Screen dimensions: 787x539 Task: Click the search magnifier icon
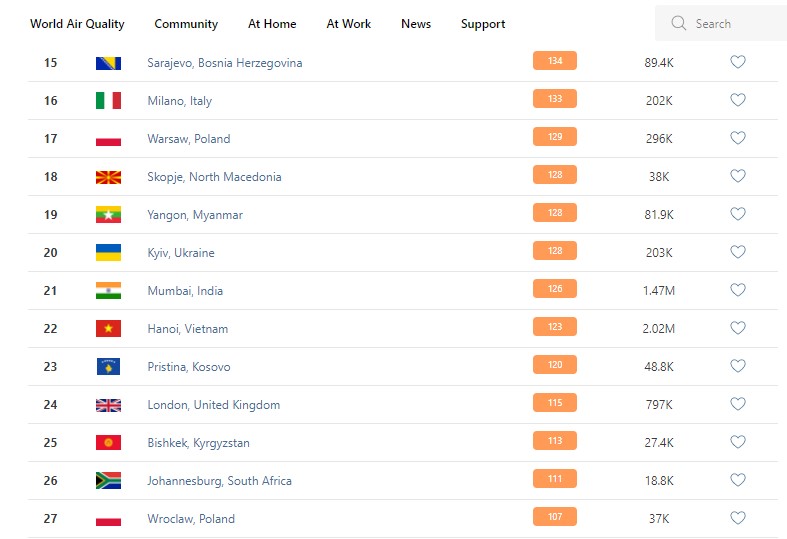(679, 23)
